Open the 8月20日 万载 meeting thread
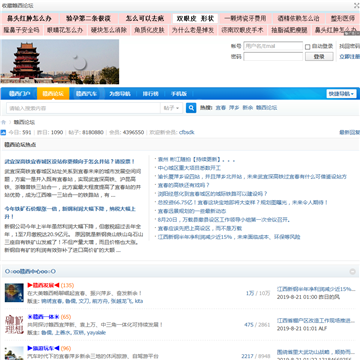Screen dimensions: 360x360 point(224,220)
